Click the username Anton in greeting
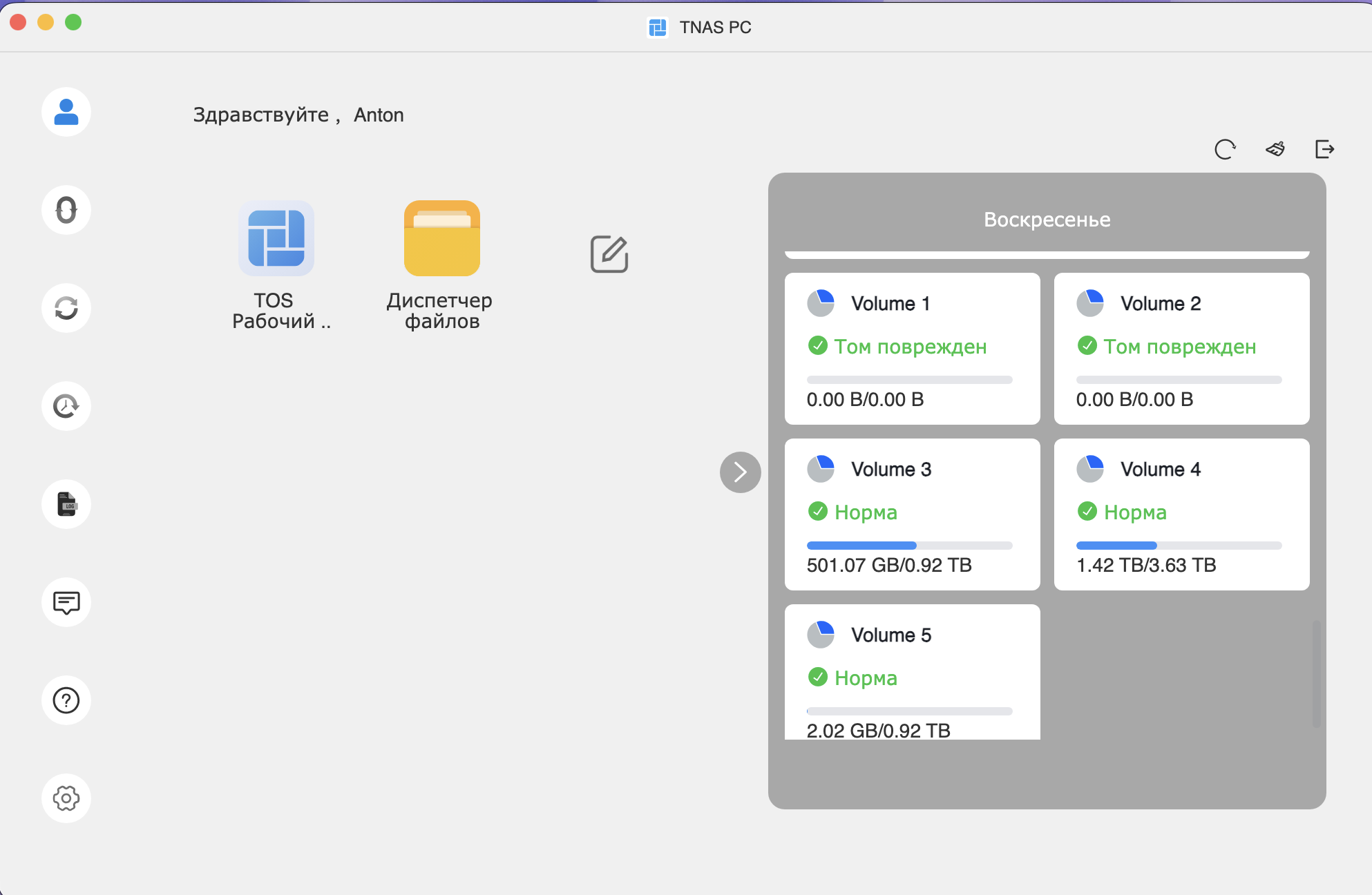The height and width of the screenshot is (895, 1372). tap(379, 115)
